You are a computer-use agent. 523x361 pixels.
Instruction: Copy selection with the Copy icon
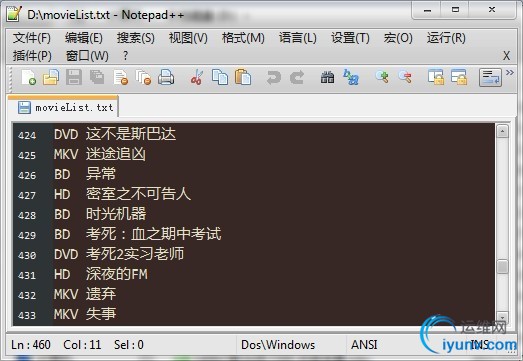220,77
